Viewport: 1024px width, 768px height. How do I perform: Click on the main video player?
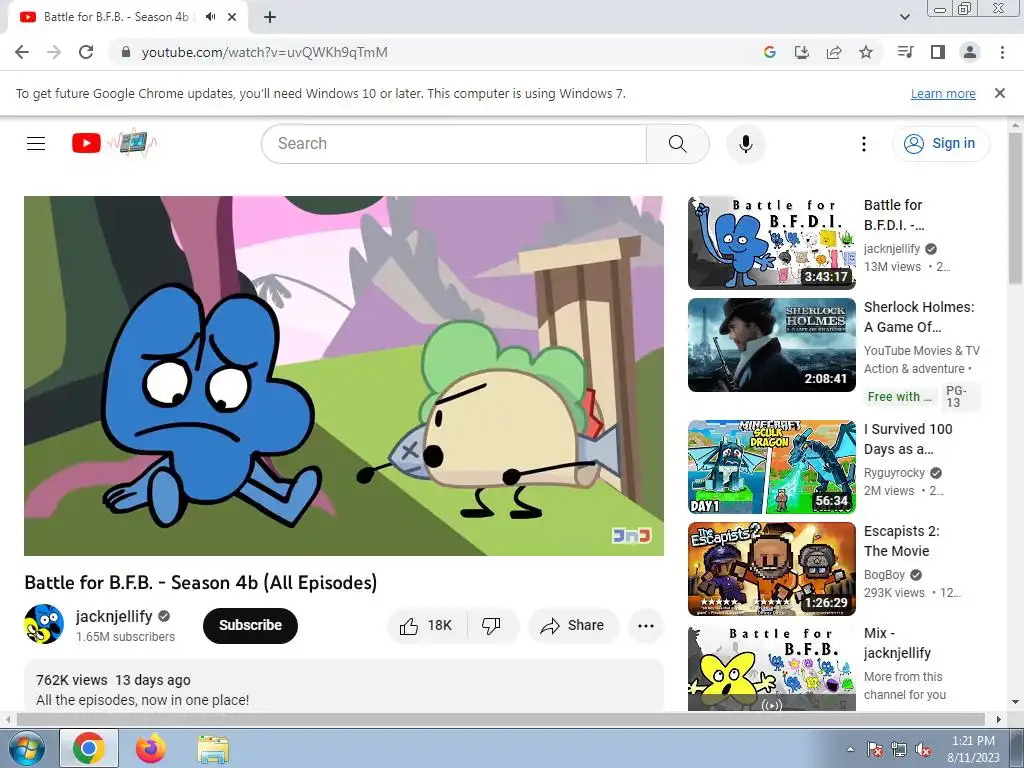tap(344, 376)
